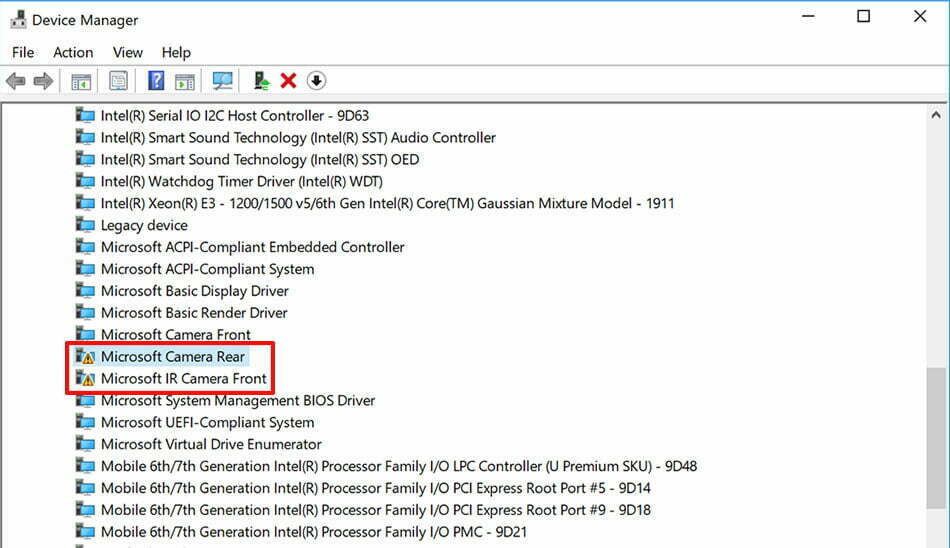Viewport: 950px width, 548px height.
Task: Click icon beside Microsoft ACPI-Compliant System
Action: pos(85,269)
